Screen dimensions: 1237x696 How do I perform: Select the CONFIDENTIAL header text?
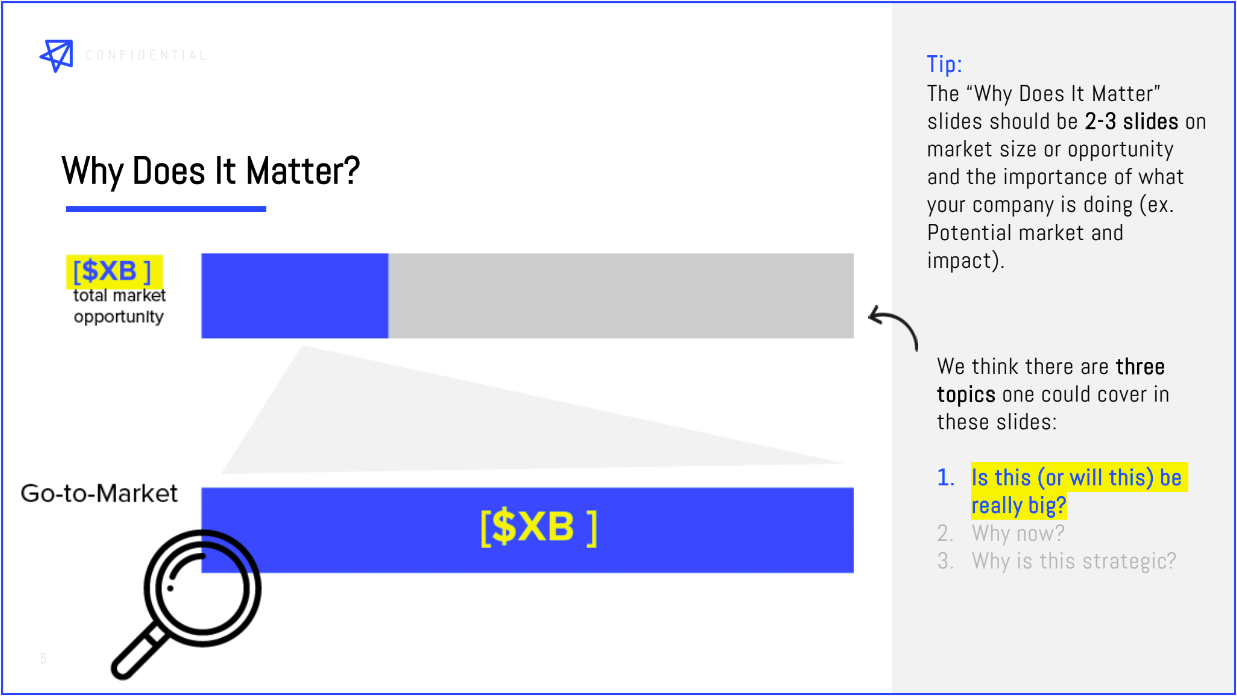point(146,55)
